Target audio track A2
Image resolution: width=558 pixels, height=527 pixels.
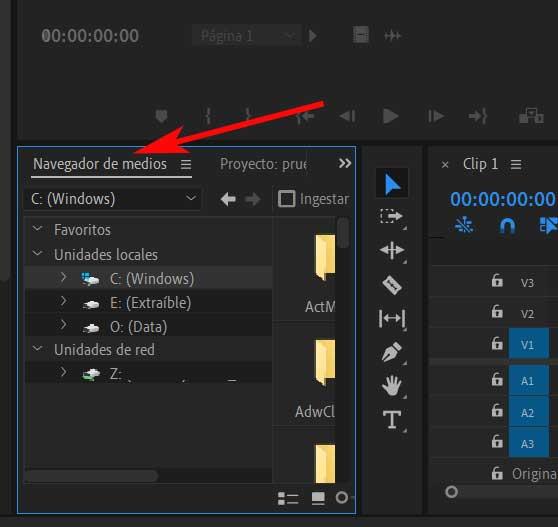tap(528, 412)
